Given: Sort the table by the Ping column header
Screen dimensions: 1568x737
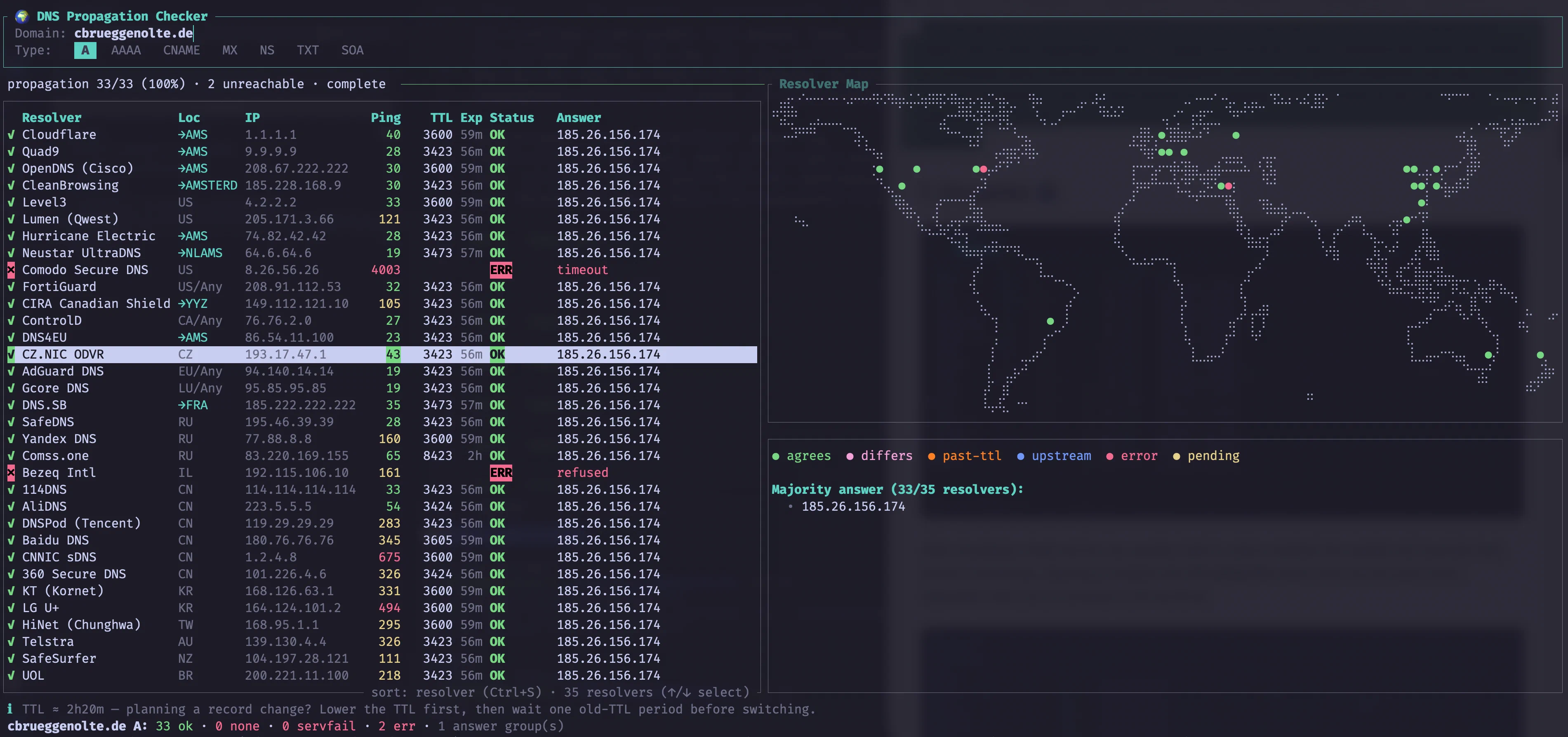Looking at the screenshot, I should tap(386, 117).
